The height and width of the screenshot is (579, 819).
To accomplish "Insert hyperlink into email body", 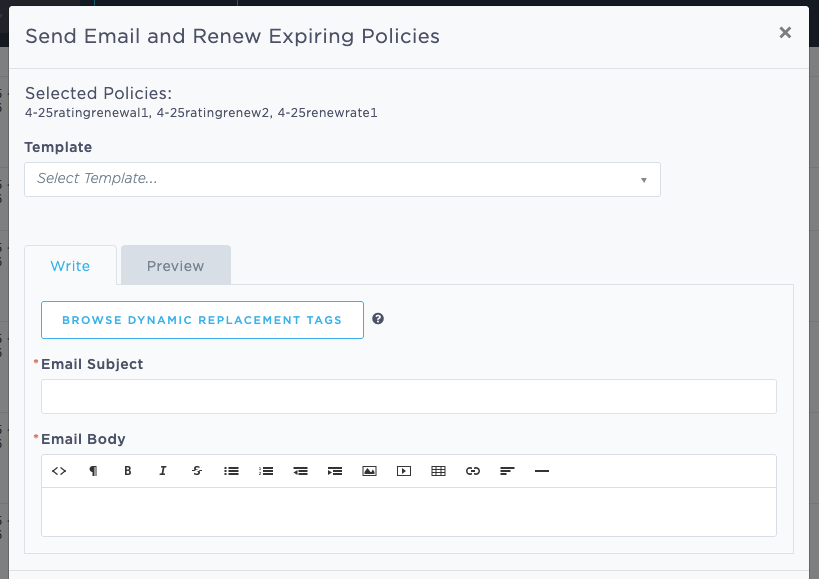I will click(473, 471).
